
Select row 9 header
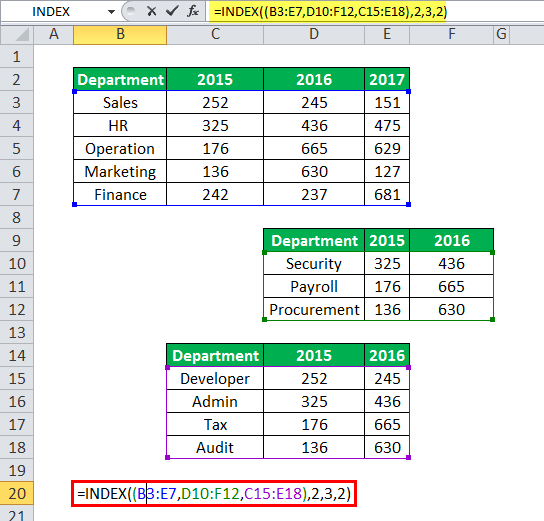coord(17,240)
